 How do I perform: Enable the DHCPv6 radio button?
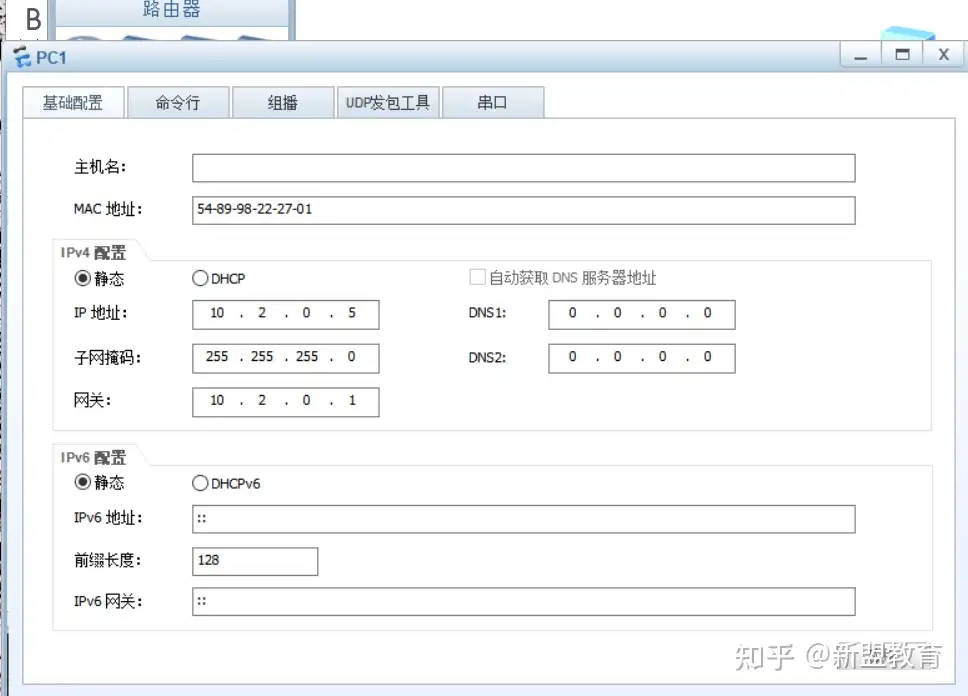[x=200, y=484]
